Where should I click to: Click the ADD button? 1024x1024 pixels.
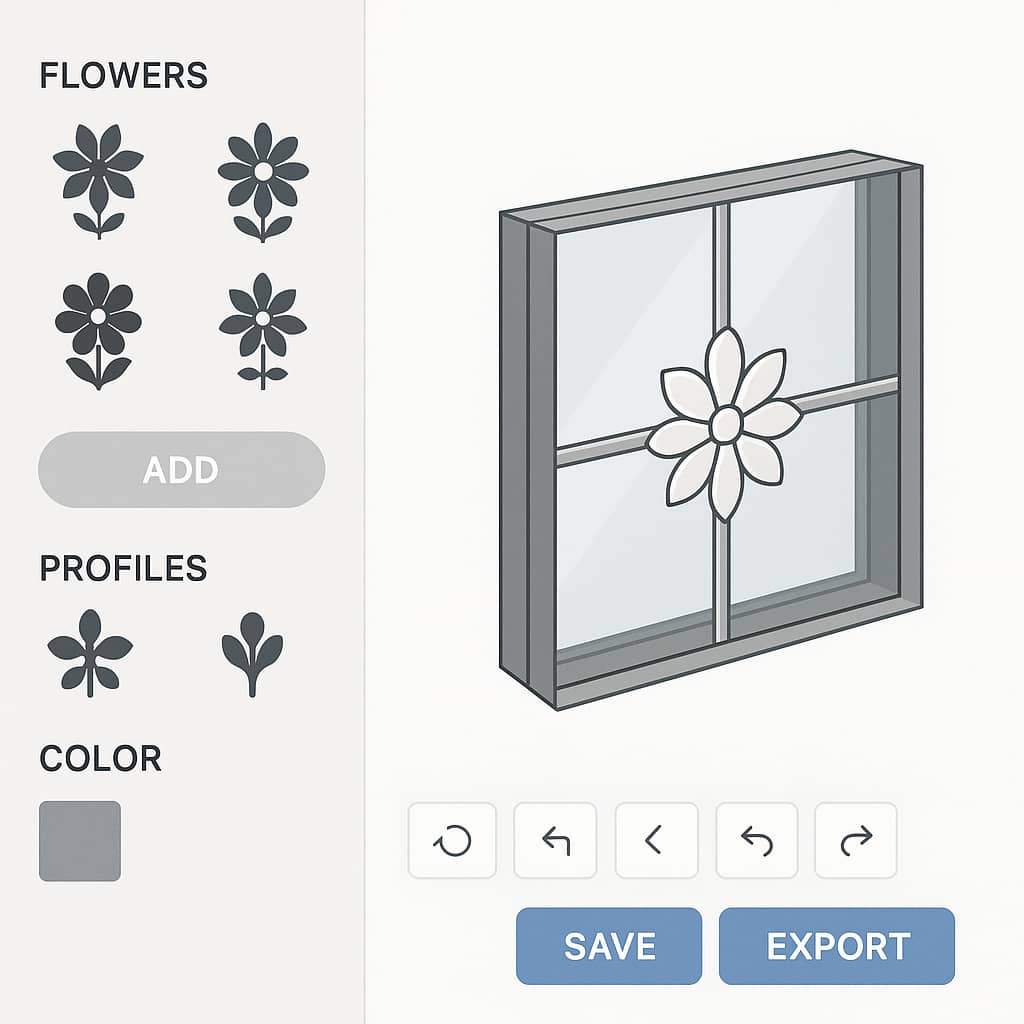tap(182, 470)
